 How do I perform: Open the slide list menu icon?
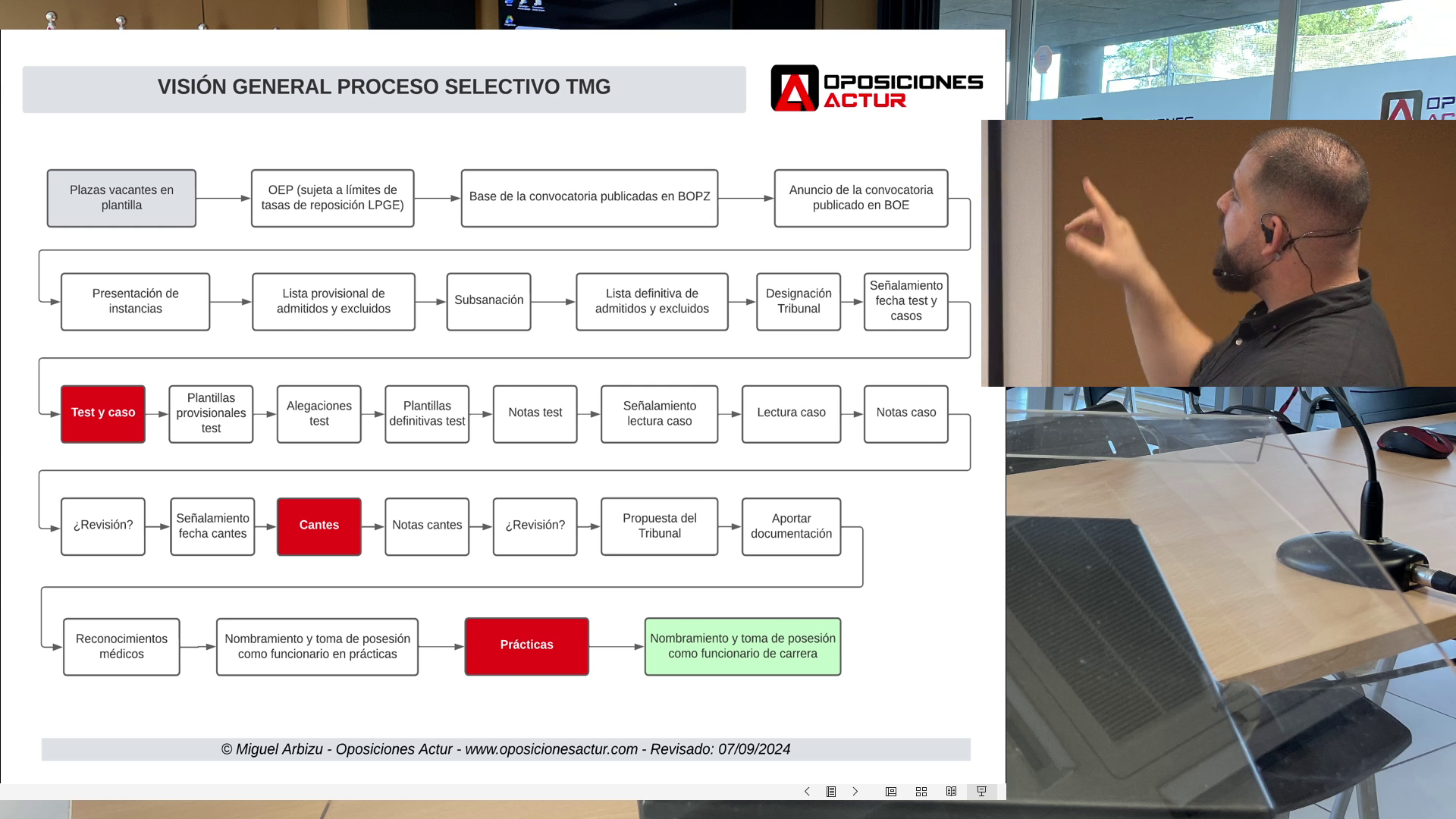click(x=831, y=791)
